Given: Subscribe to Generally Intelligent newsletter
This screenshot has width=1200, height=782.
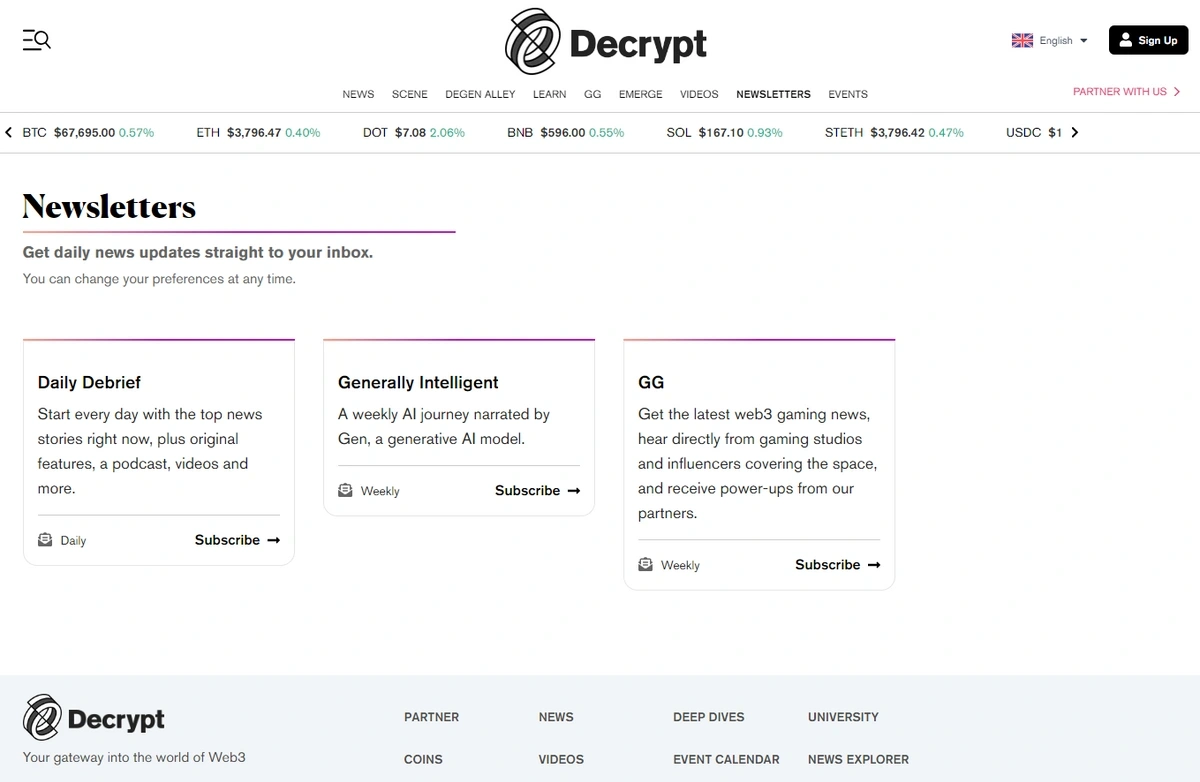Looking at the screenshot, I should [x=537, y=490].
